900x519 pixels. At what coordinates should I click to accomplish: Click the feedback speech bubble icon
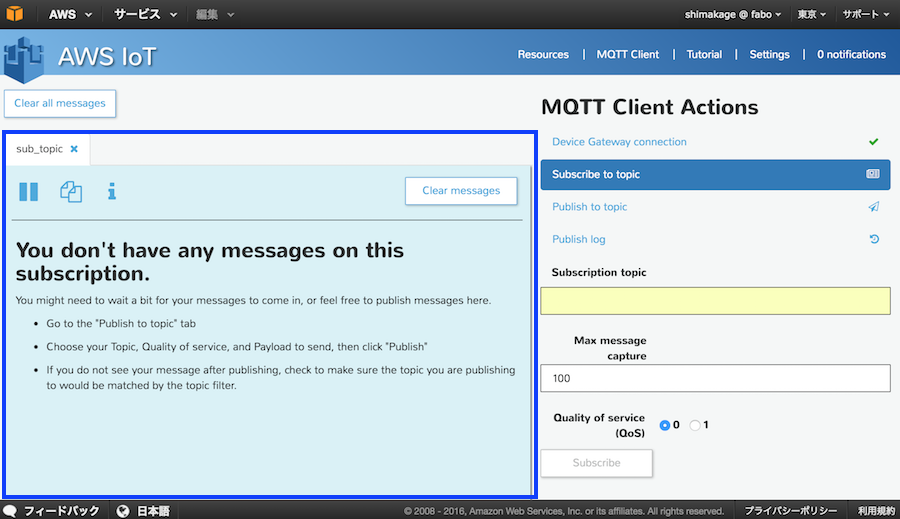10,511
